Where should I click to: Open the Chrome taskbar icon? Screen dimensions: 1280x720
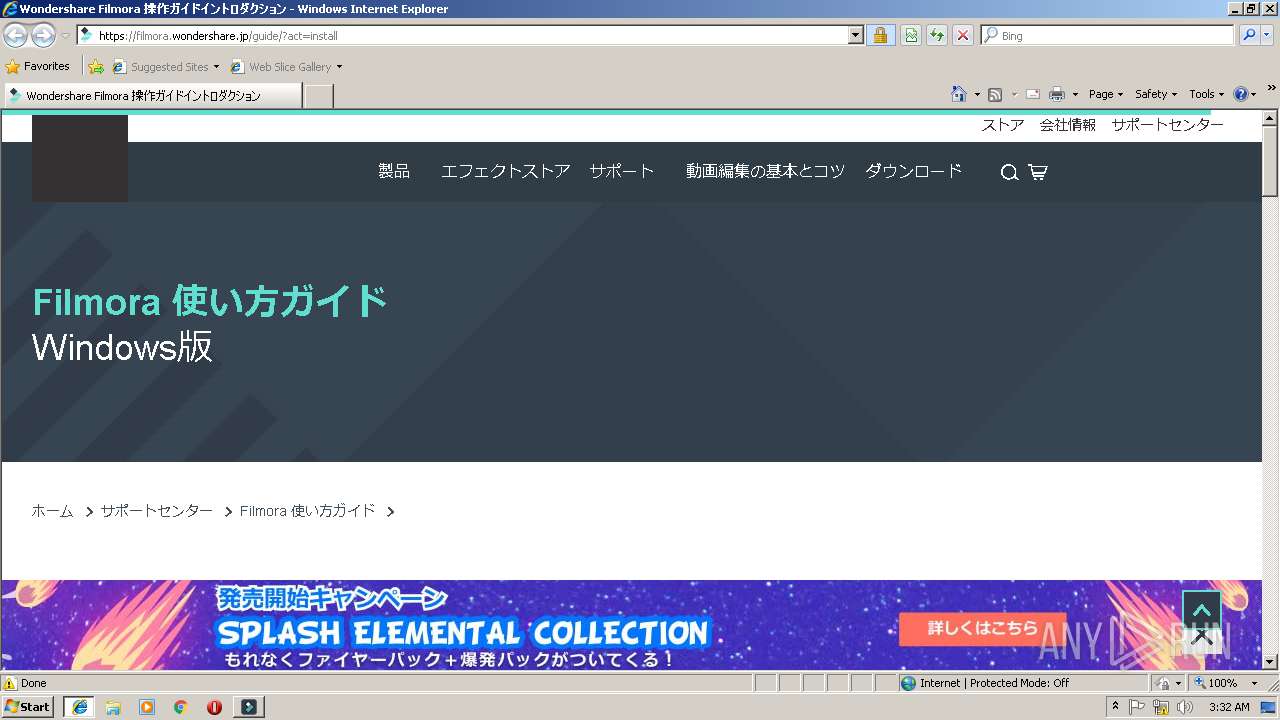click(181, 707)
